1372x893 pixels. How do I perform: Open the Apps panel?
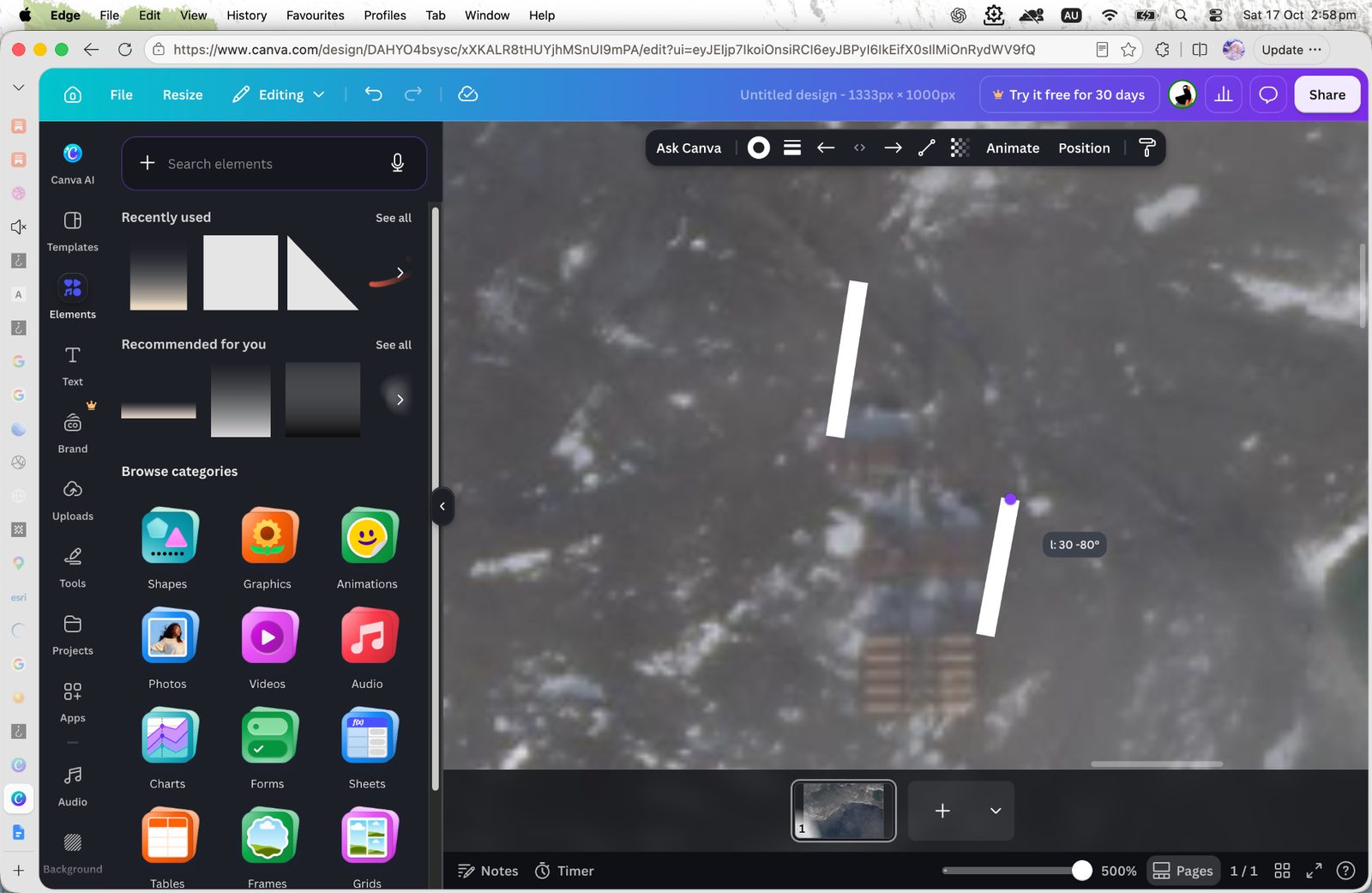click(73, 703)
